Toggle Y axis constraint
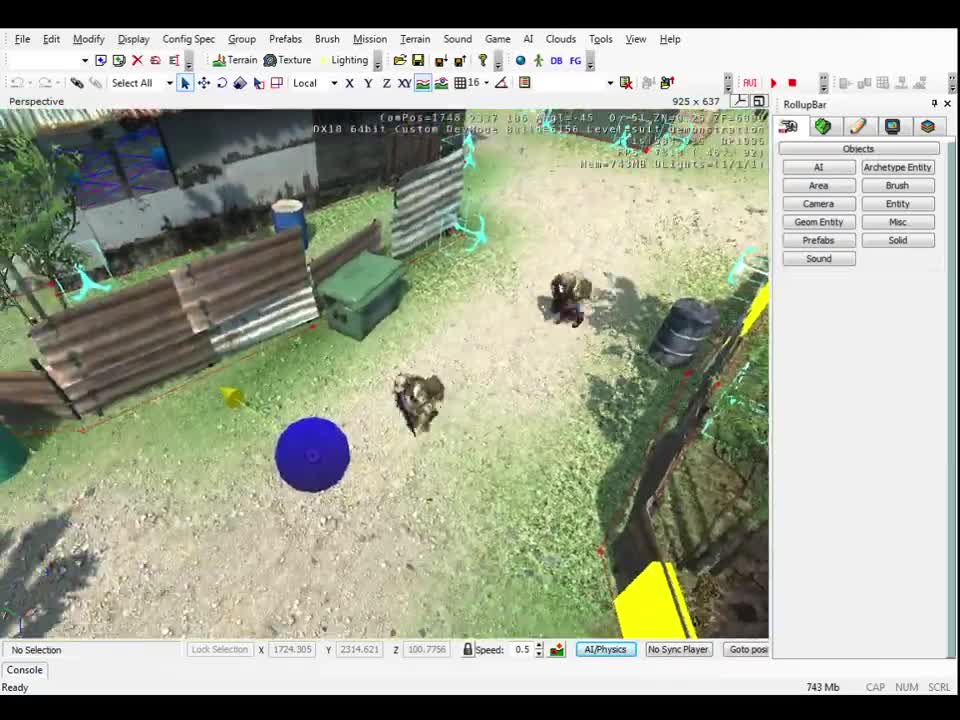Image resolution: width=960 pixels, height=720 pixels. pos(368,83)
